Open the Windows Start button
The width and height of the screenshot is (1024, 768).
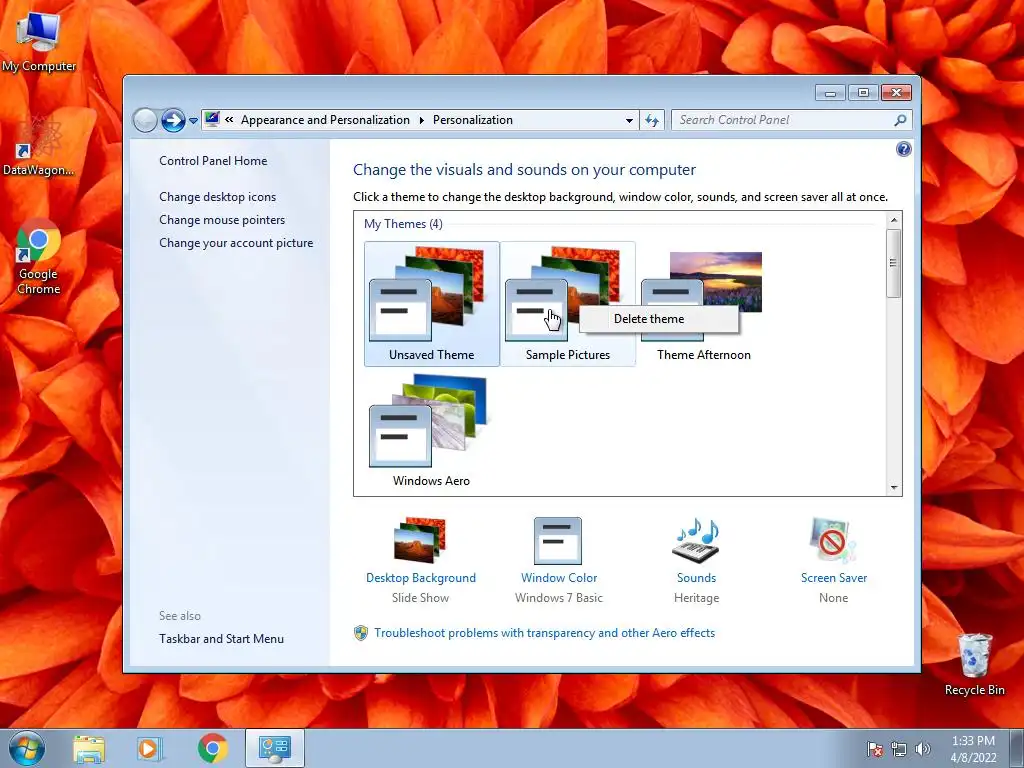(x=27, y=748)
